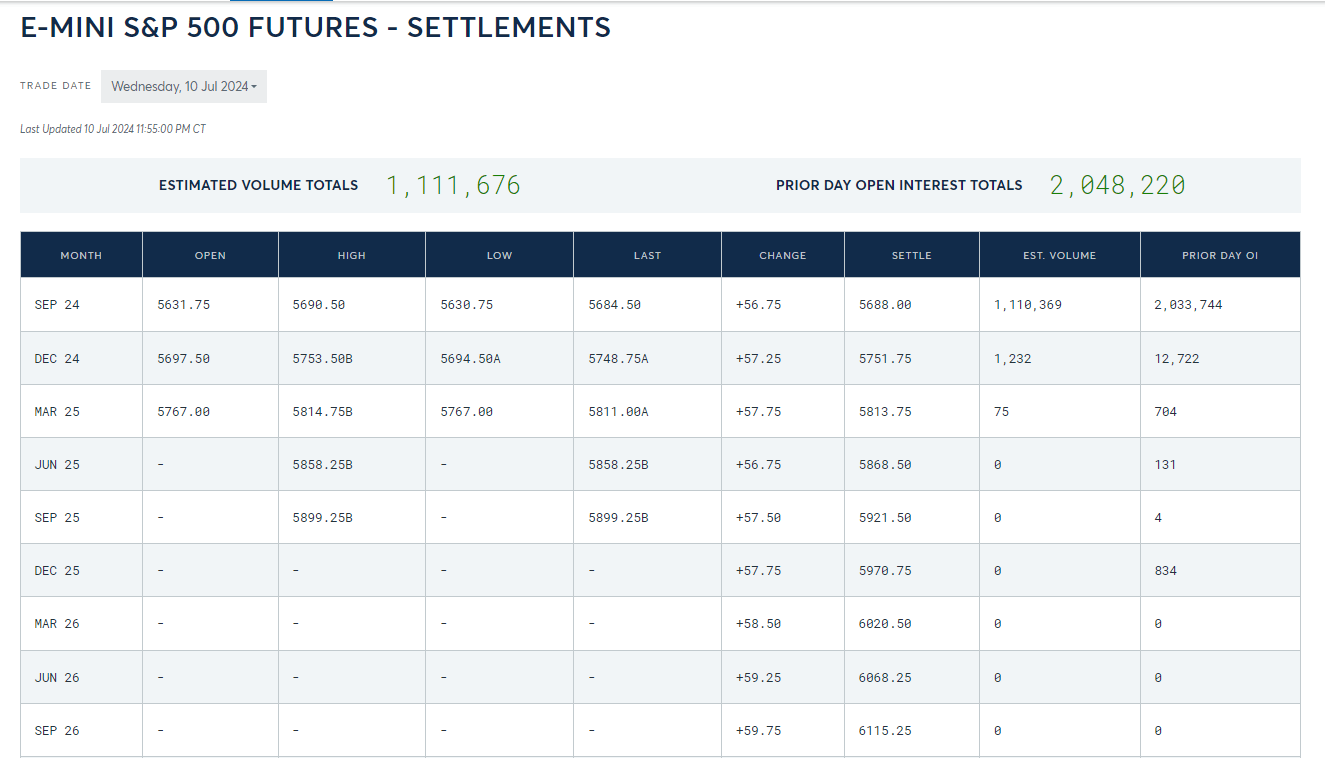This screenshot has width=1325, height=758.
Task: Click estimated volume 75
Action: [x=1001, y=411]
